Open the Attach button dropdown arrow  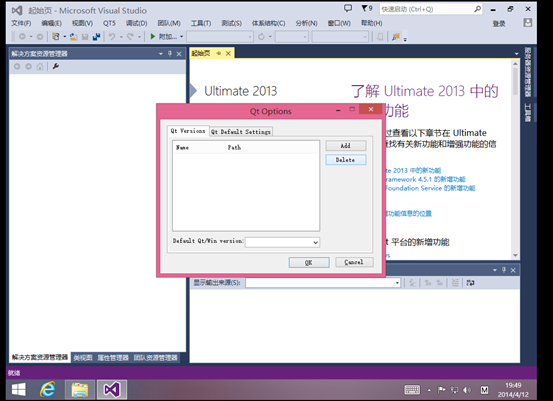point(182,36)
